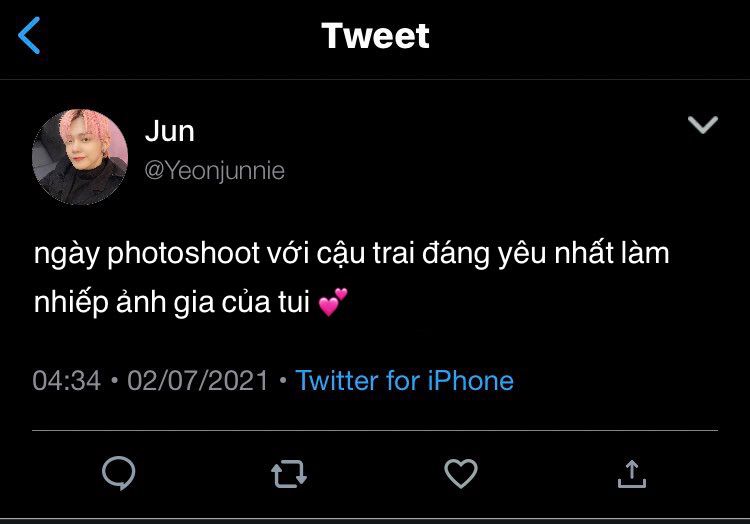Open Jun's profile picture

coord(80,157)
